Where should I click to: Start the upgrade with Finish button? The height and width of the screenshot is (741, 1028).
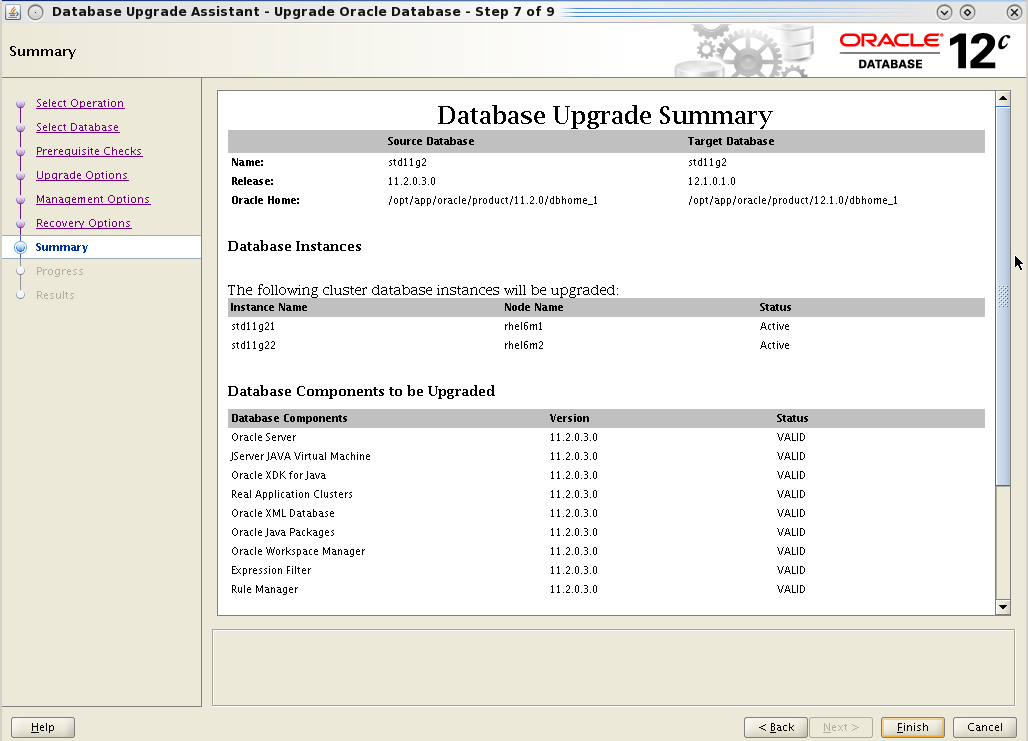coord(913,727)
